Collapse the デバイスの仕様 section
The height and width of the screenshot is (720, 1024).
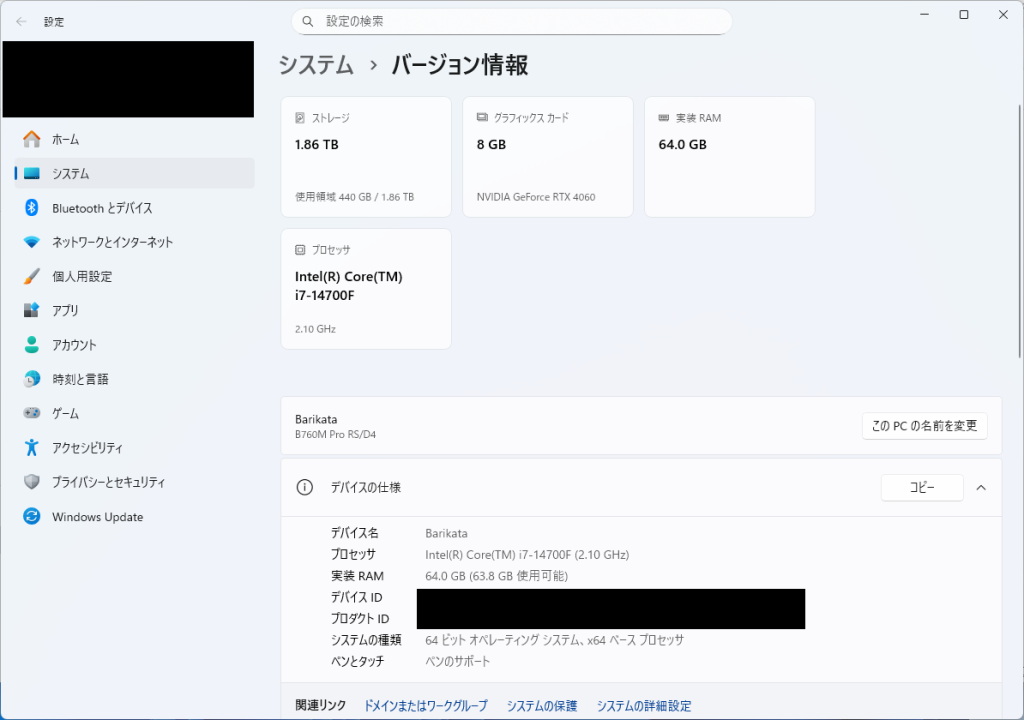[x=981, y=487]
